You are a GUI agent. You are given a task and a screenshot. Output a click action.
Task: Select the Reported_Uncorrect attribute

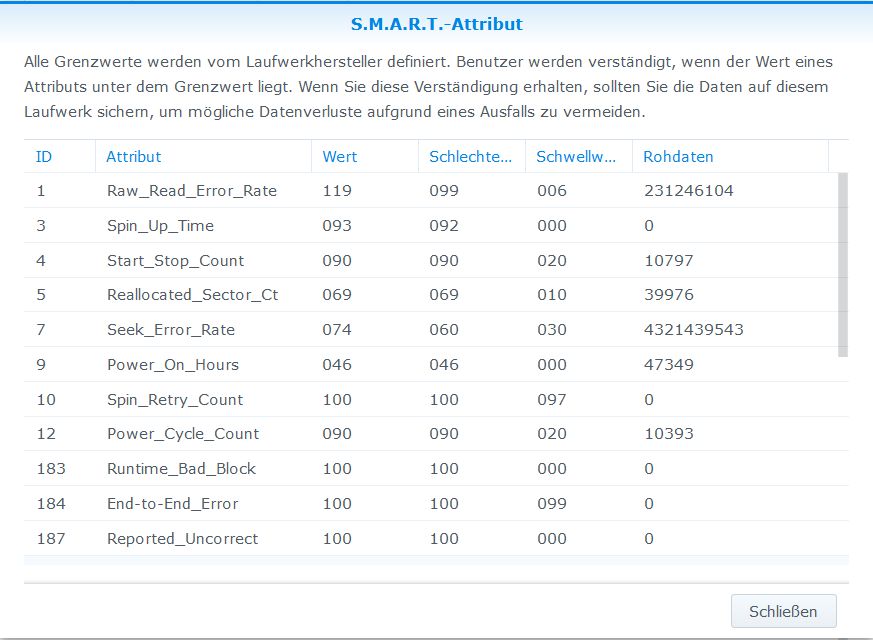click(182, 539)
